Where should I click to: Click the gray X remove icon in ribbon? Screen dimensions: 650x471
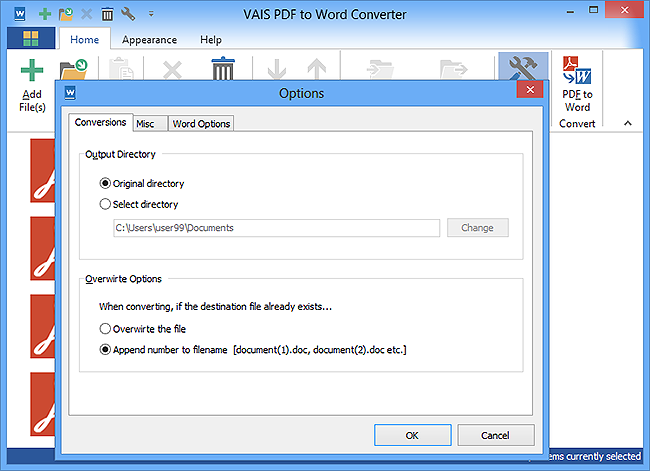[172, 70]
